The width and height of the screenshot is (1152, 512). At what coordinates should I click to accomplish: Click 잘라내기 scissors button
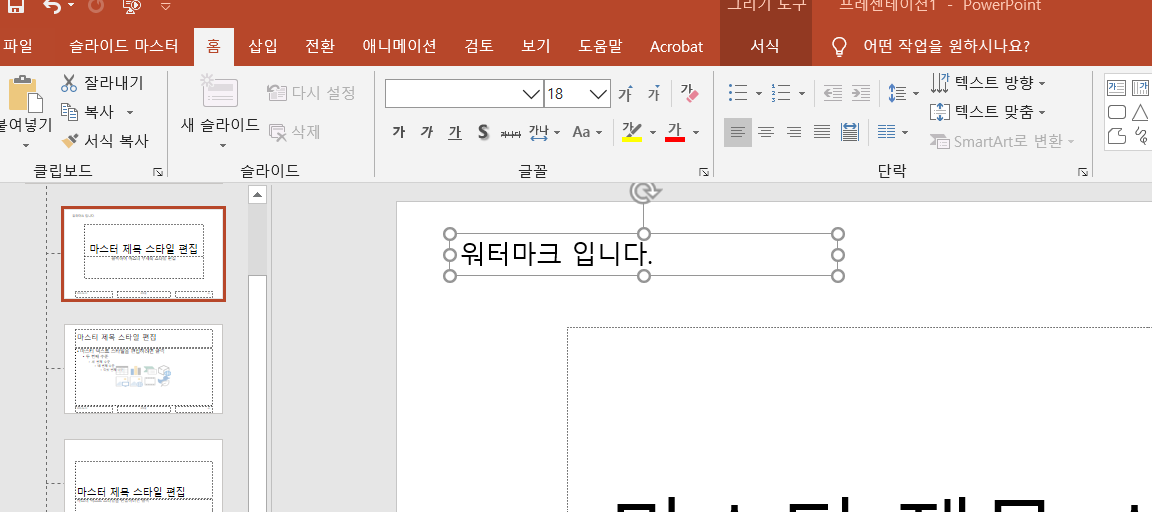tap(103, 83)
